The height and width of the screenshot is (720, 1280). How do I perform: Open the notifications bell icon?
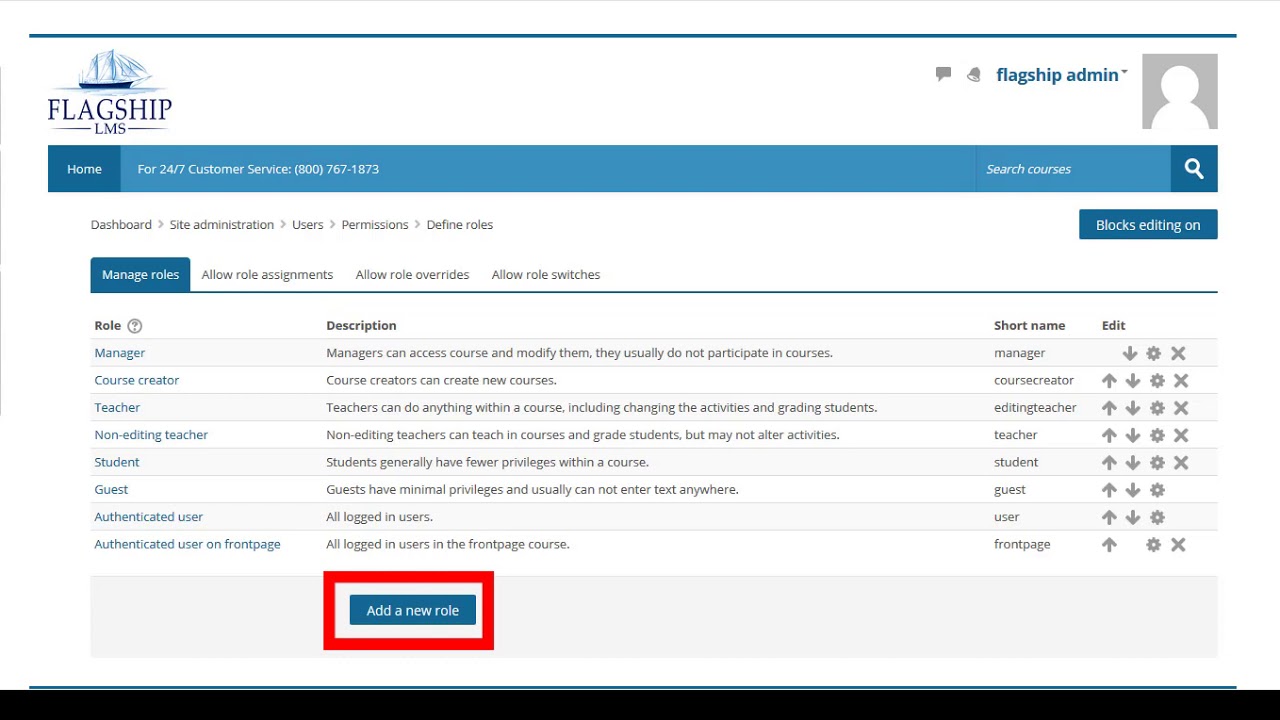(x=974, y=75)
